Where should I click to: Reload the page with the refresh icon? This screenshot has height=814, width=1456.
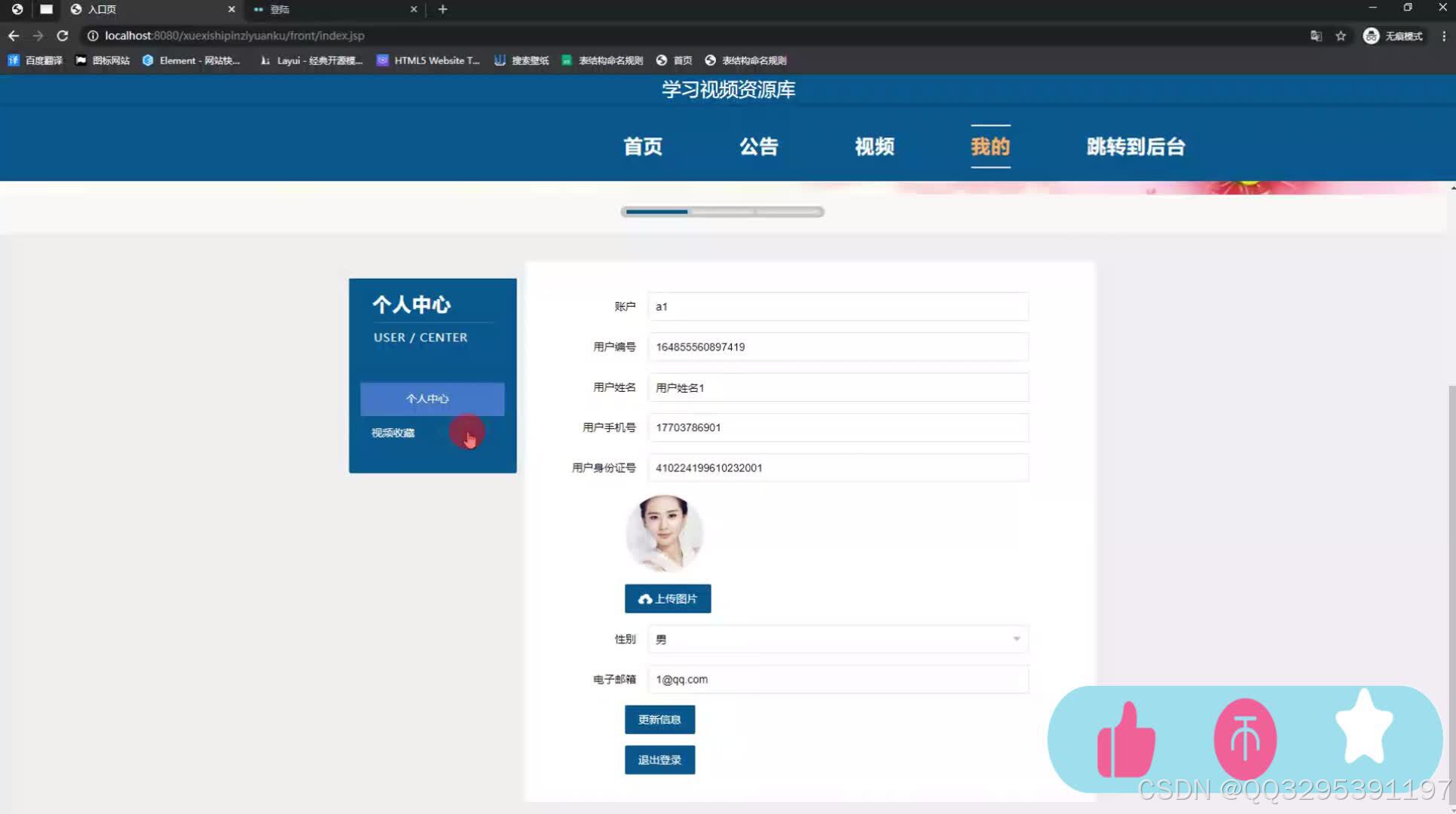[63, 35]
